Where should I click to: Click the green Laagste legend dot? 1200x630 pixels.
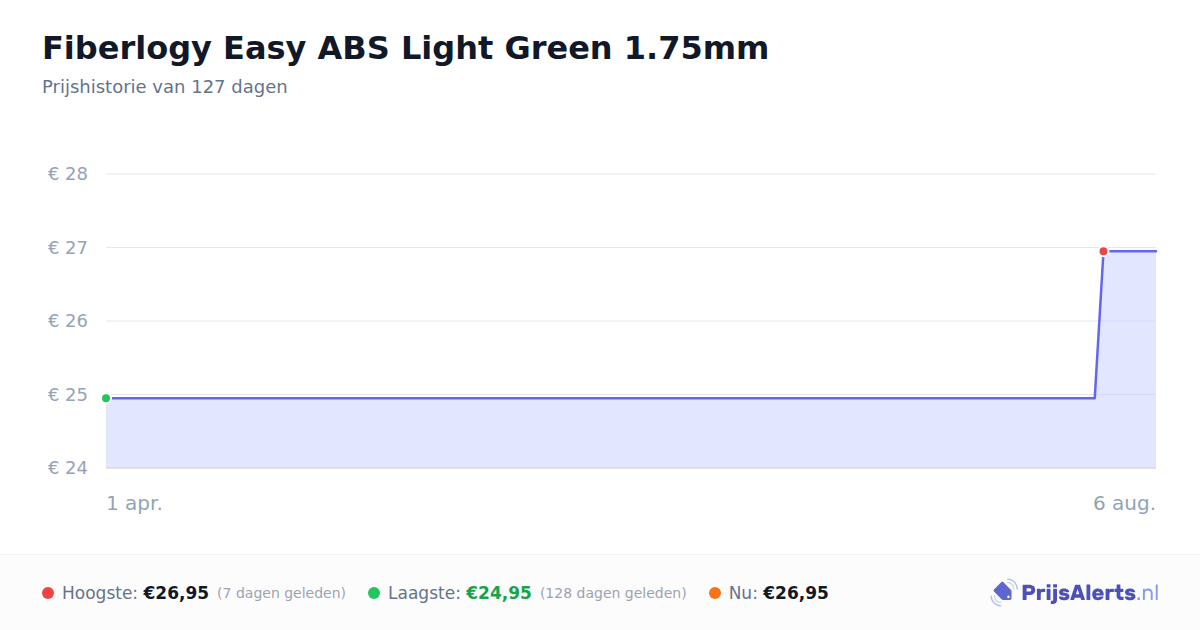pos(374,593)
